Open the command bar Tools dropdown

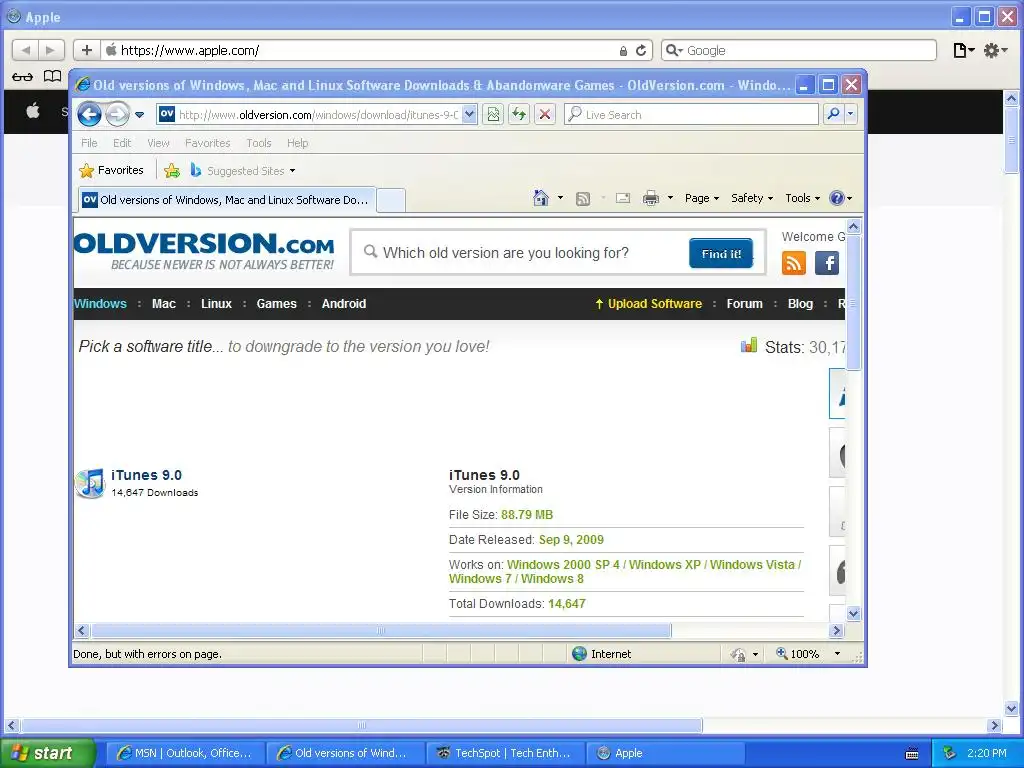[802, 198]
